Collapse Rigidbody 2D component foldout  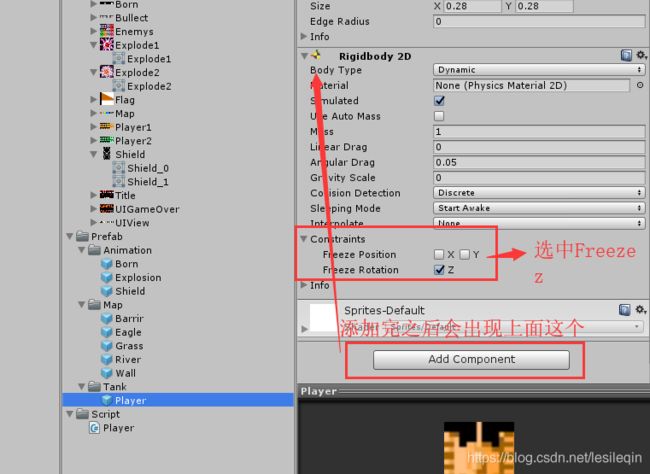(x=304, y=56)
